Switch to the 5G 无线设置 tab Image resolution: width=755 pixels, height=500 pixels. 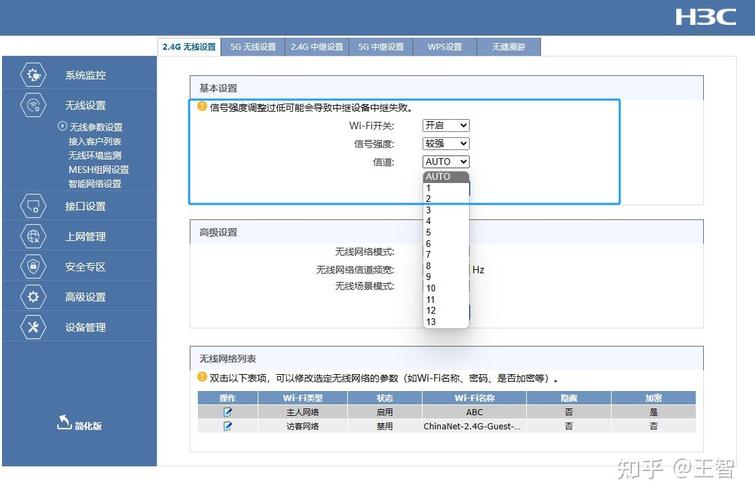click(x=253, y=47)
